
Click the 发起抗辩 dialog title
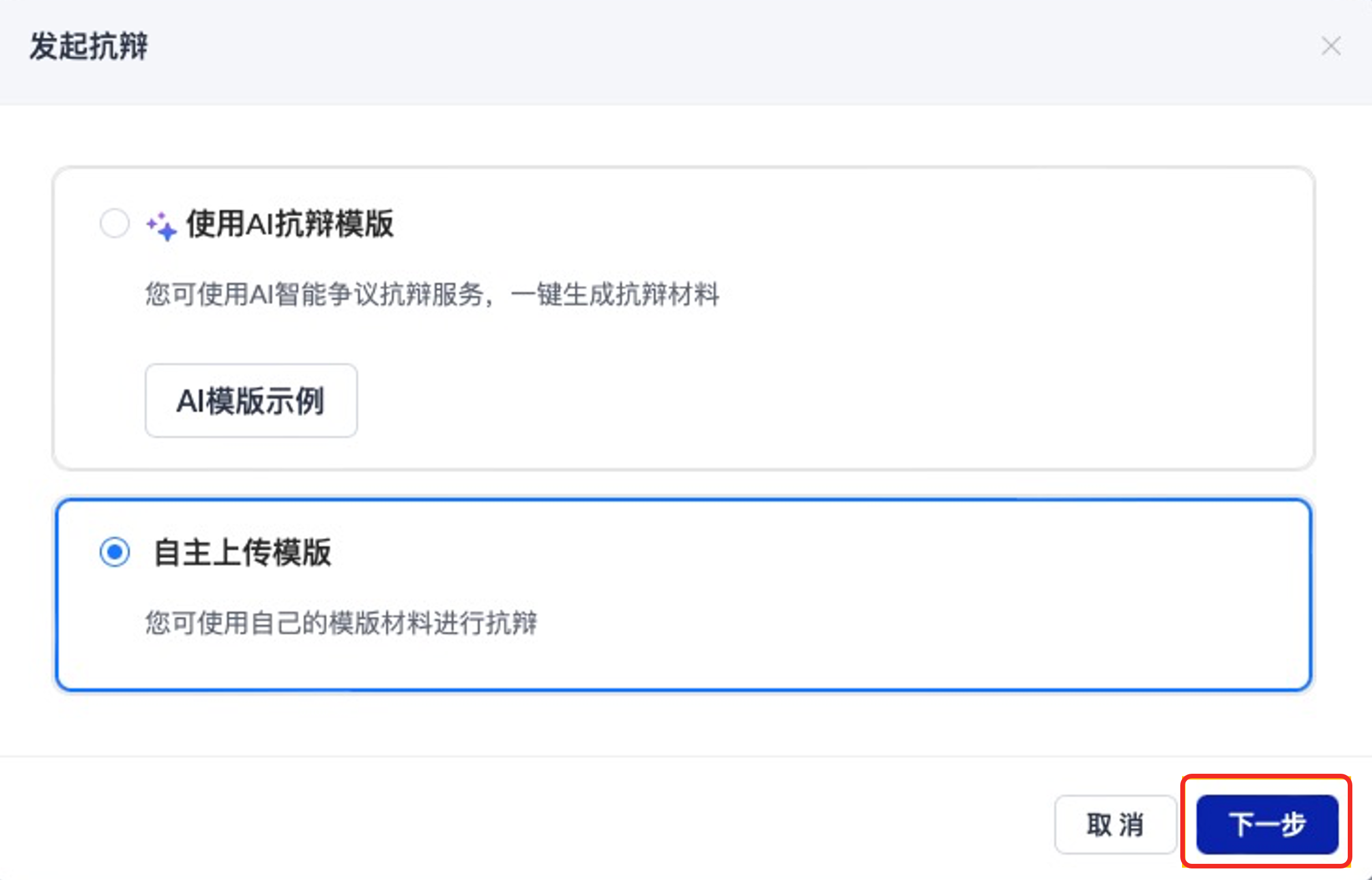[89, 46]
